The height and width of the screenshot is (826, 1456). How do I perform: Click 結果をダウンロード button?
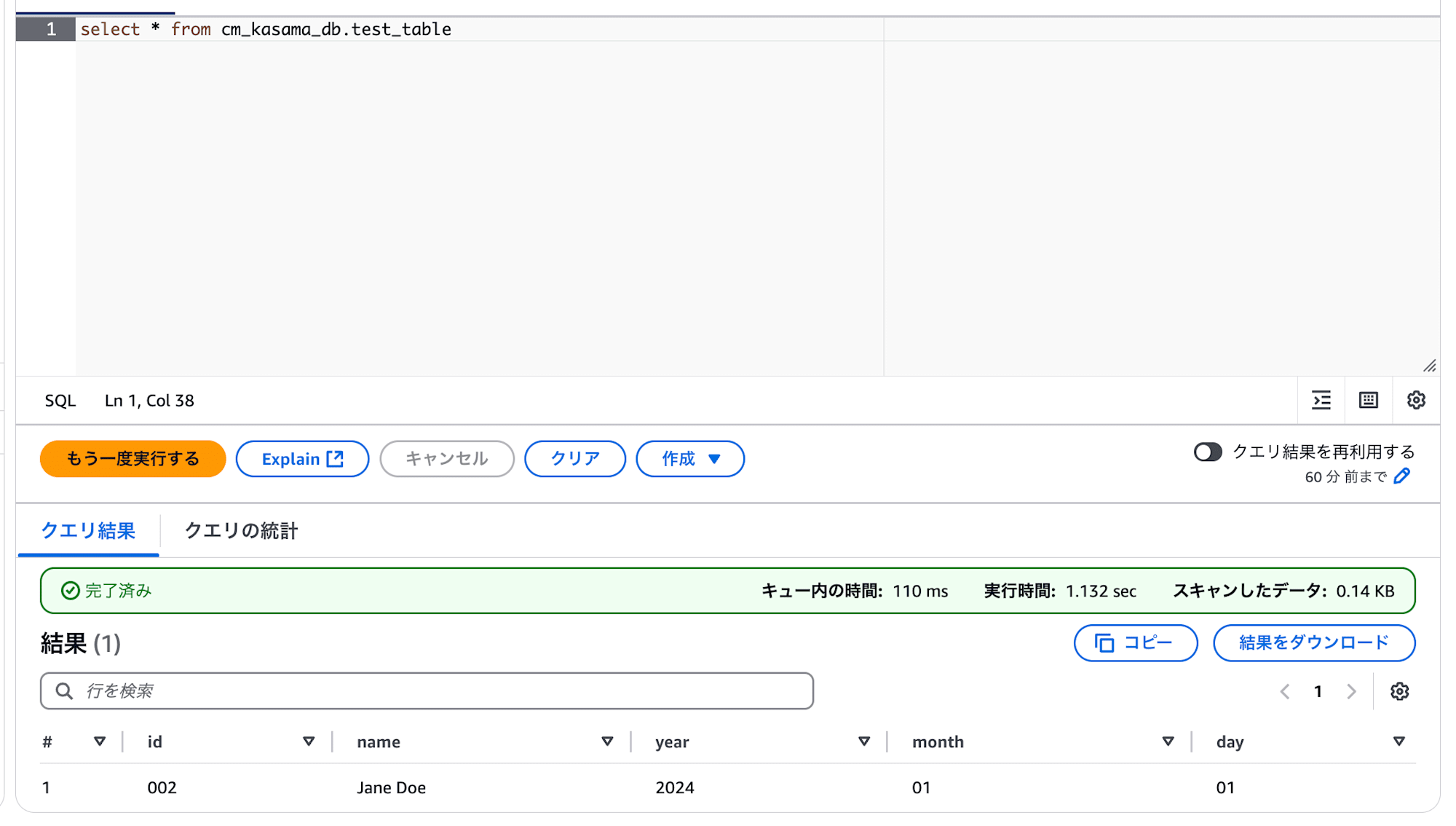1314,643
